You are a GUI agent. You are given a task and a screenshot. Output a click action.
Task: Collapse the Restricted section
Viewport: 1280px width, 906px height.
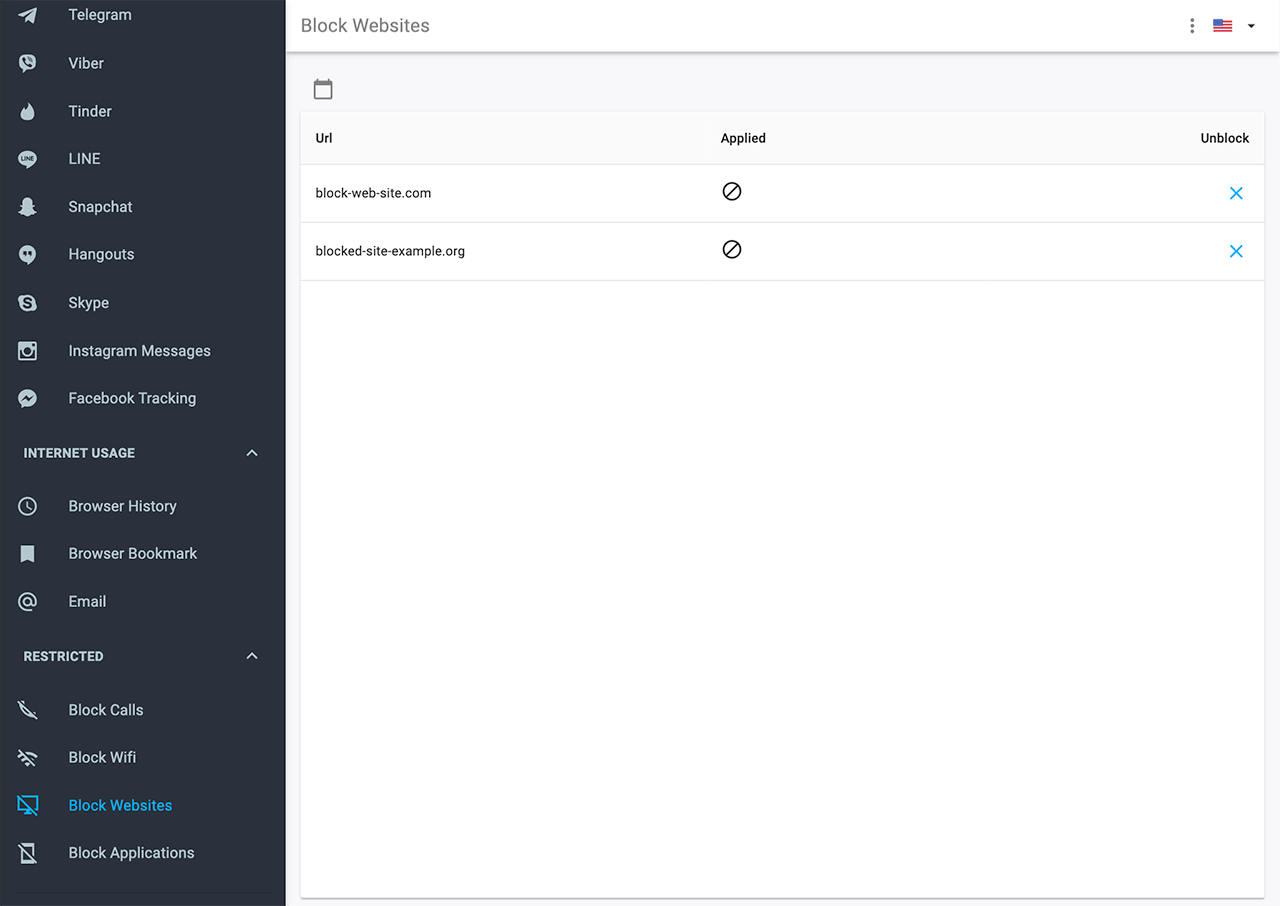(252, 656)
